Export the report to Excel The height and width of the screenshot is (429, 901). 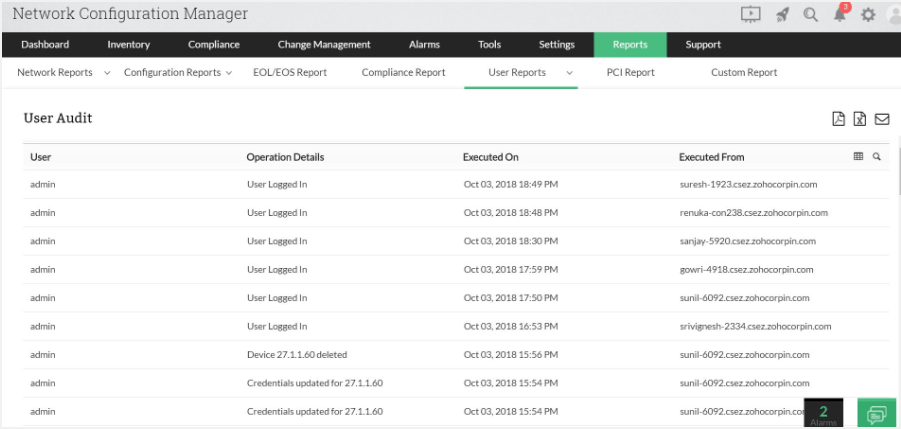tap(860, 119)
